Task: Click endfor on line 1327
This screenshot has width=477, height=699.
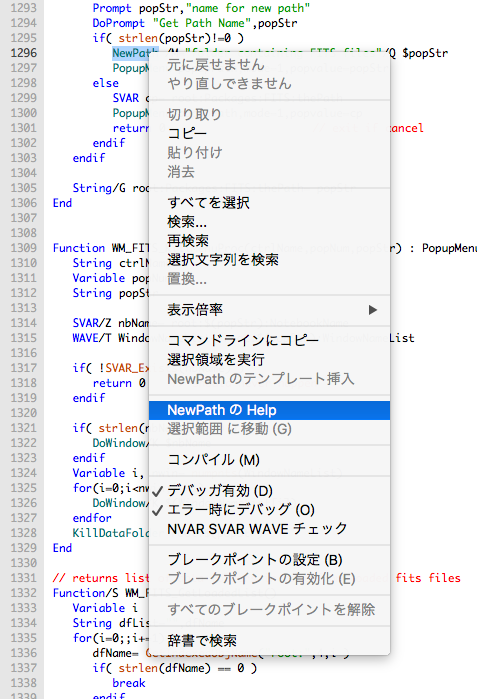Action: click(92, 518)
